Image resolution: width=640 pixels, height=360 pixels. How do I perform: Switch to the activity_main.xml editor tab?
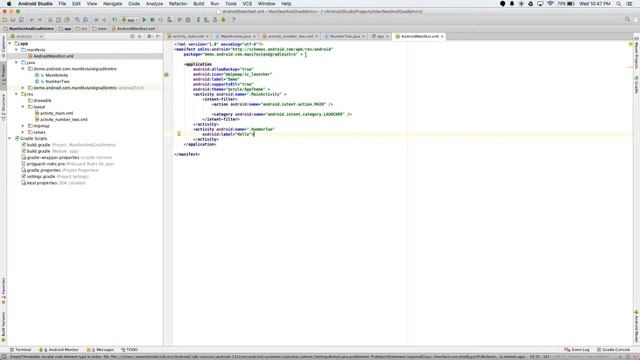tap(187, 36)
